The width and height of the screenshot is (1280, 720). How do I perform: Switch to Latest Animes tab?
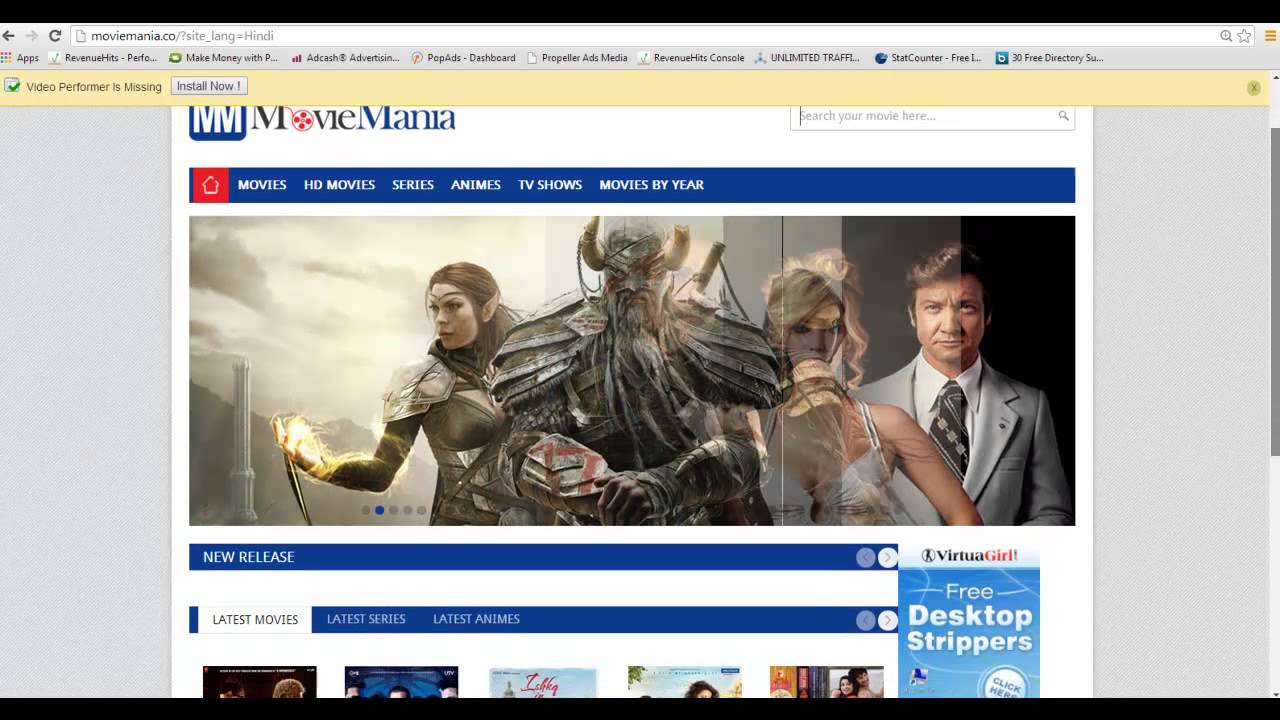(476, 619)
